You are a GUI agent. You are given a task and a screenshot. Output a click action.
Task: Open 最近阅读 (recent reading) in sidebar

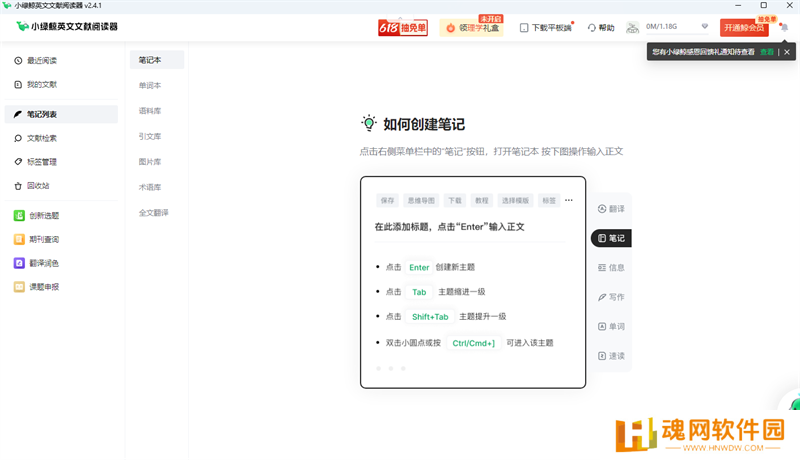click(41, 61)
